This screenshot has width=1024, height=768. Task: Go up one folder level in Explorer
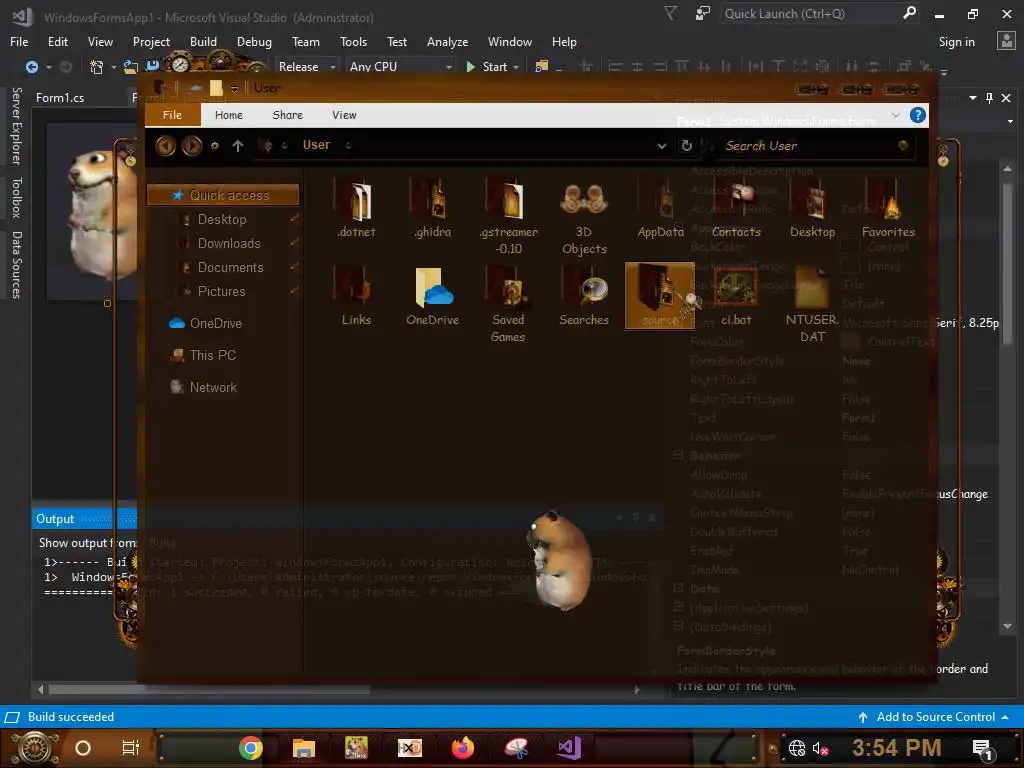pos(238,146)
